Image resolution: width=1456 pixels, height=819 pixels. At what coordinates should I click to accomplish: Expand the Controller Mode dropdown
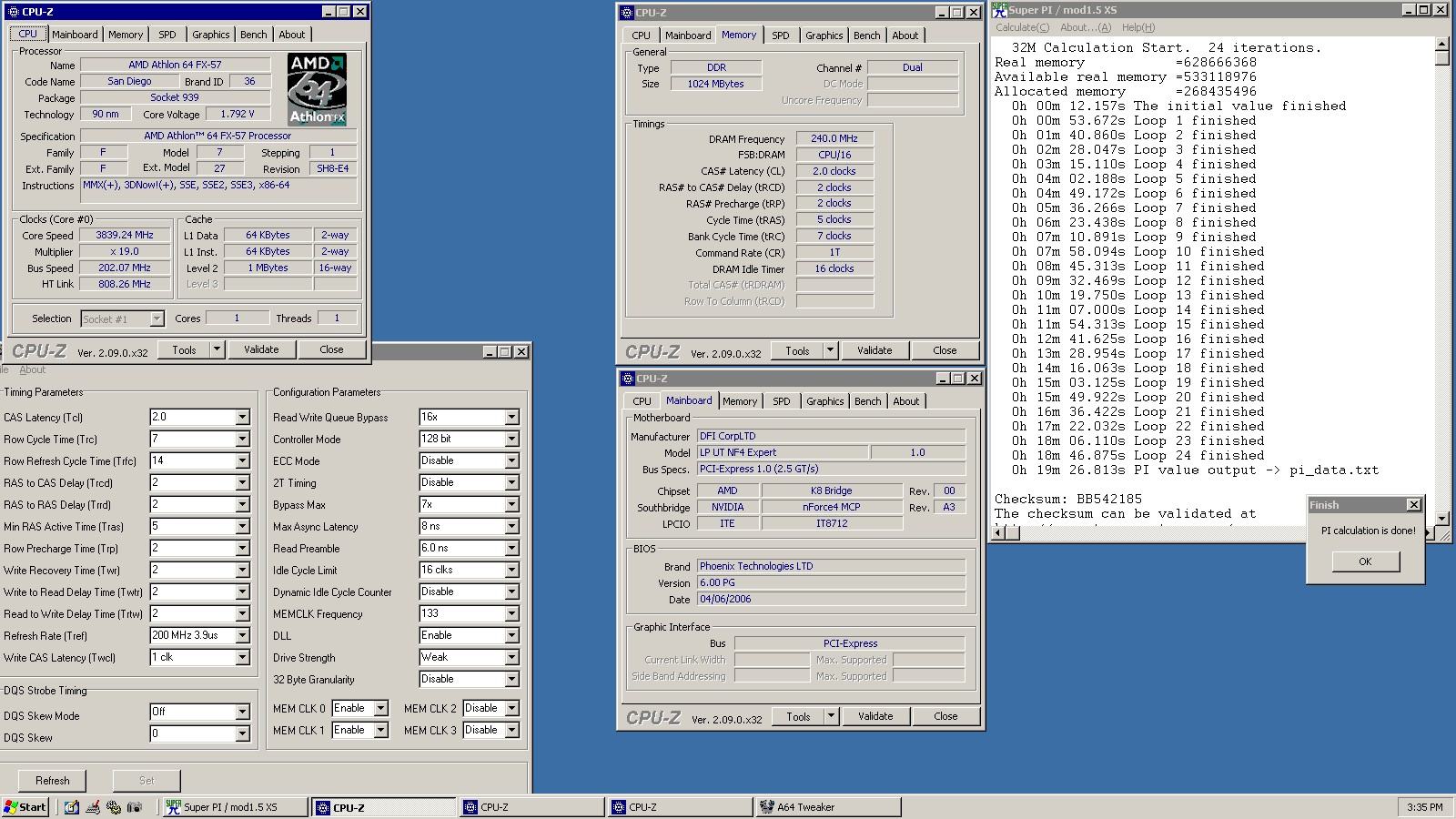[x=511, y=439]
